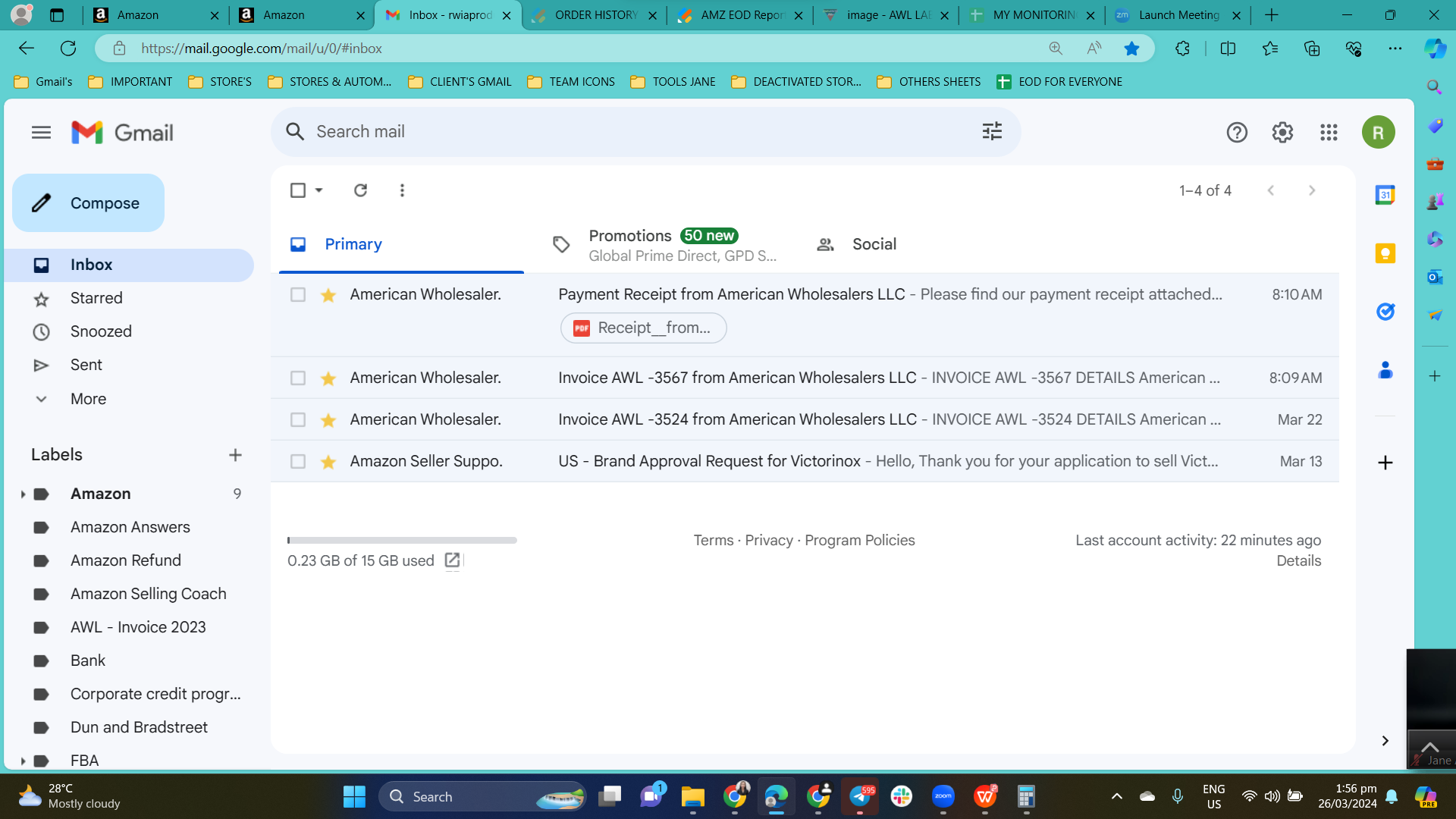
Task: View account activity Details
Action: (x=1299, y=561)
